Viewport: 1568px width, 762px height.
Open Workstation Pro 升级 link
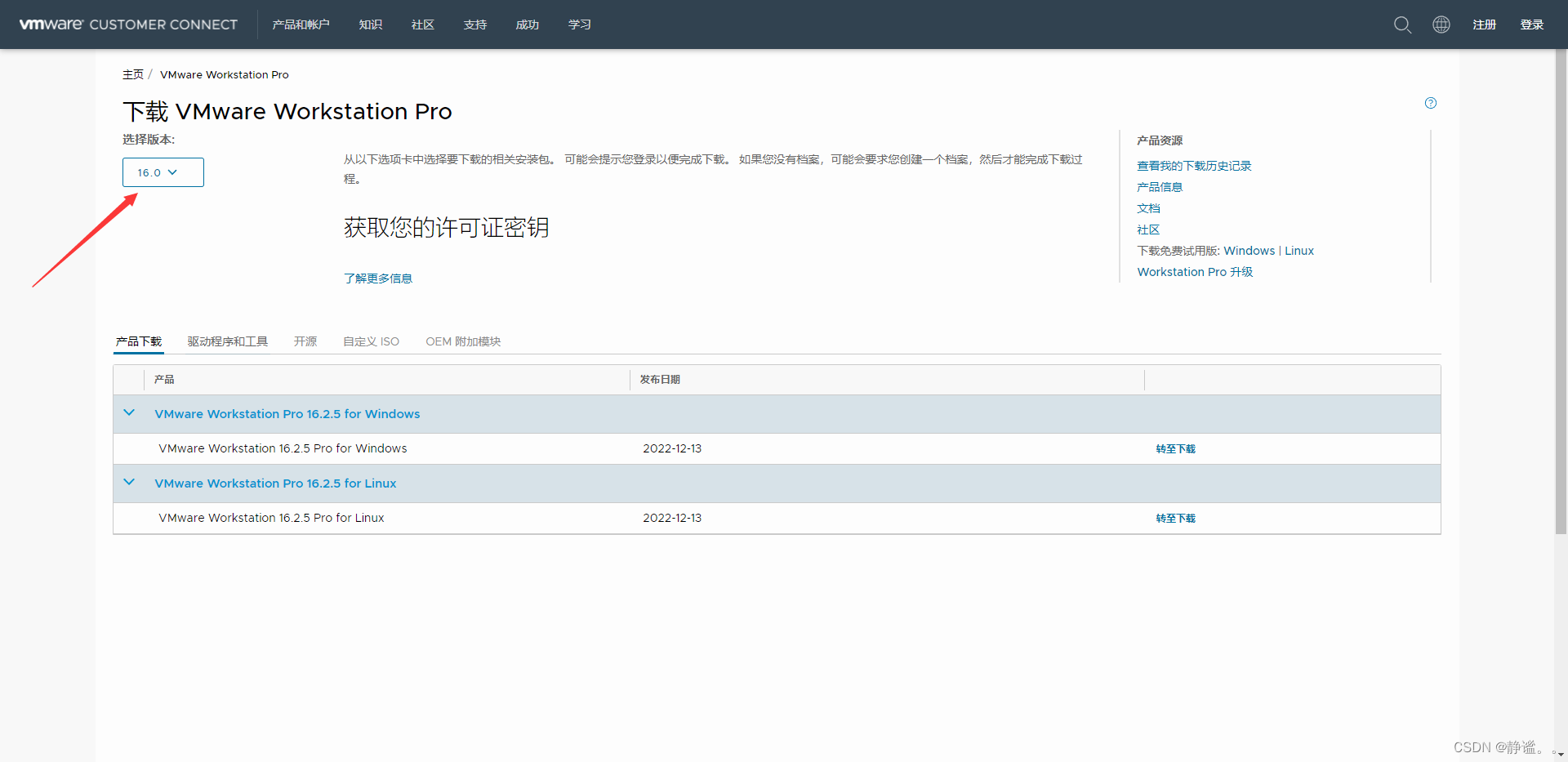1195,272
